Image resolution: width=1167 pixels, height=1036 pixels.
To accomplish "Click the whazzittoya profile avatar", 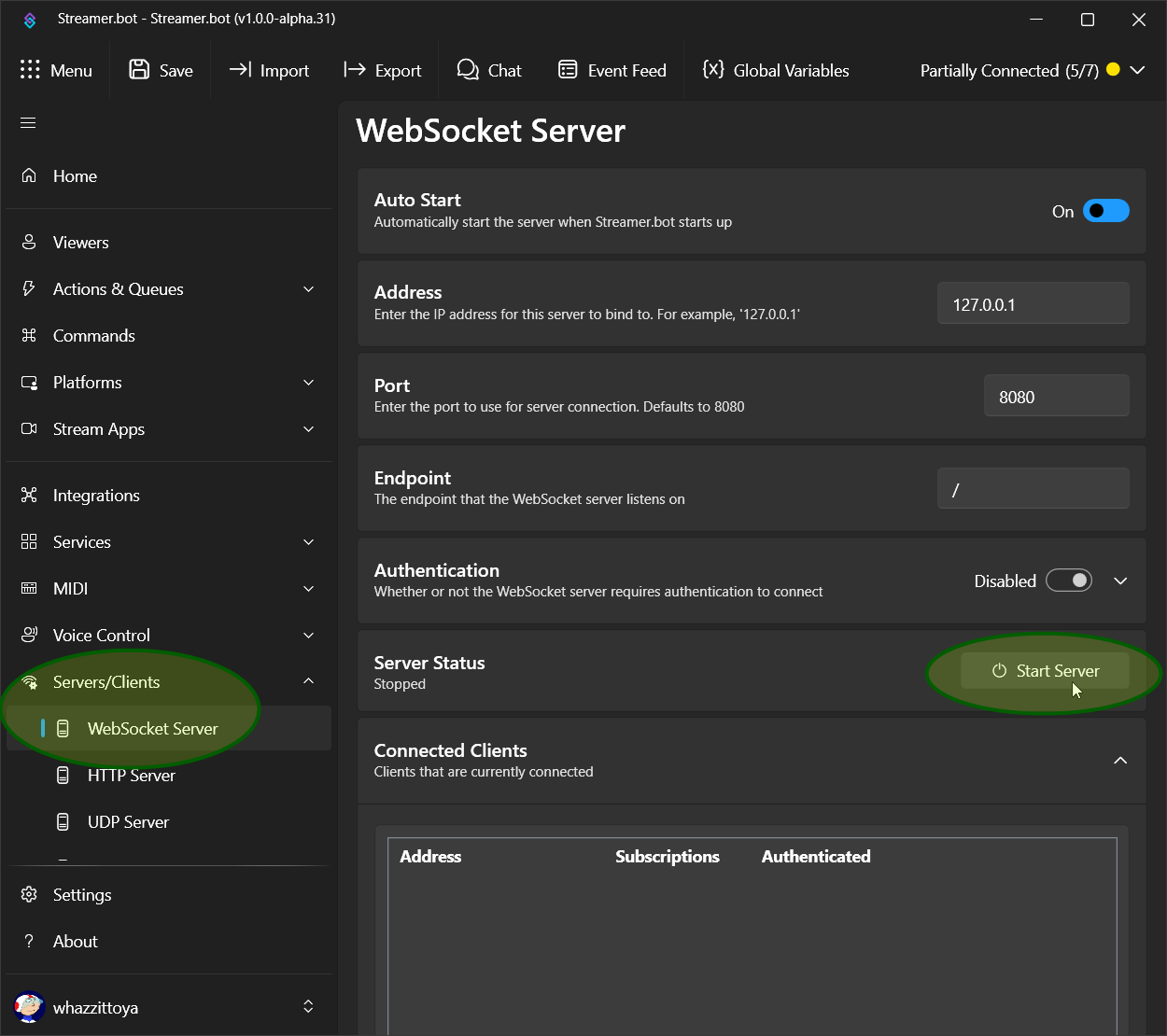I will point(29,1007).
